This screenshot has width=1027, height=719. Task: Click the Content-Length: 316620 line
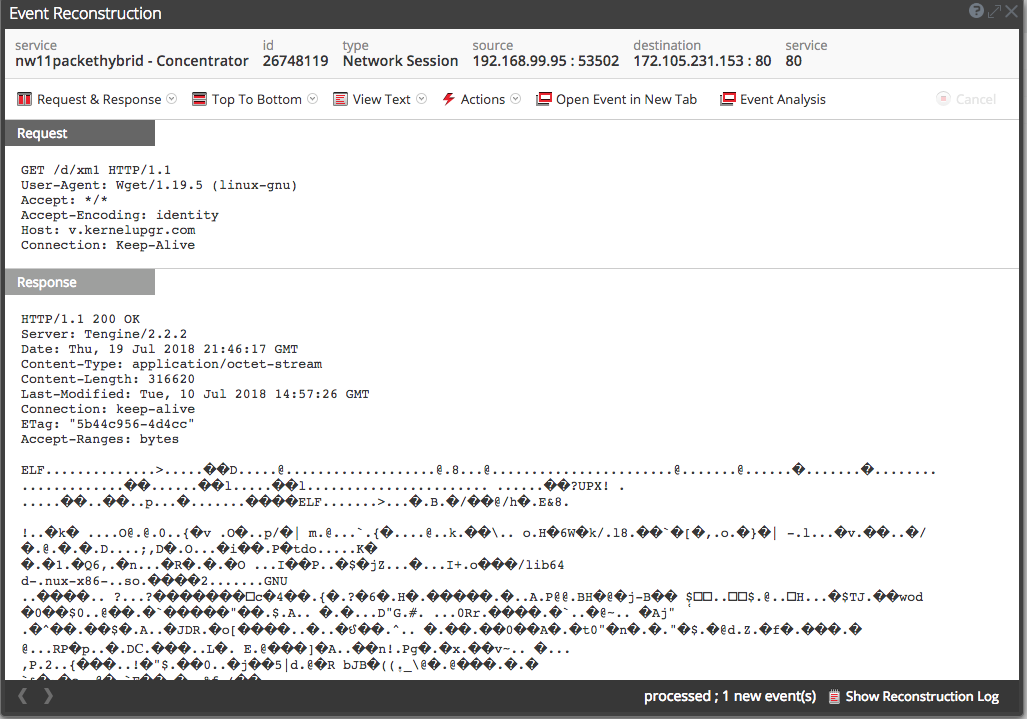click(x=108, y=380)
